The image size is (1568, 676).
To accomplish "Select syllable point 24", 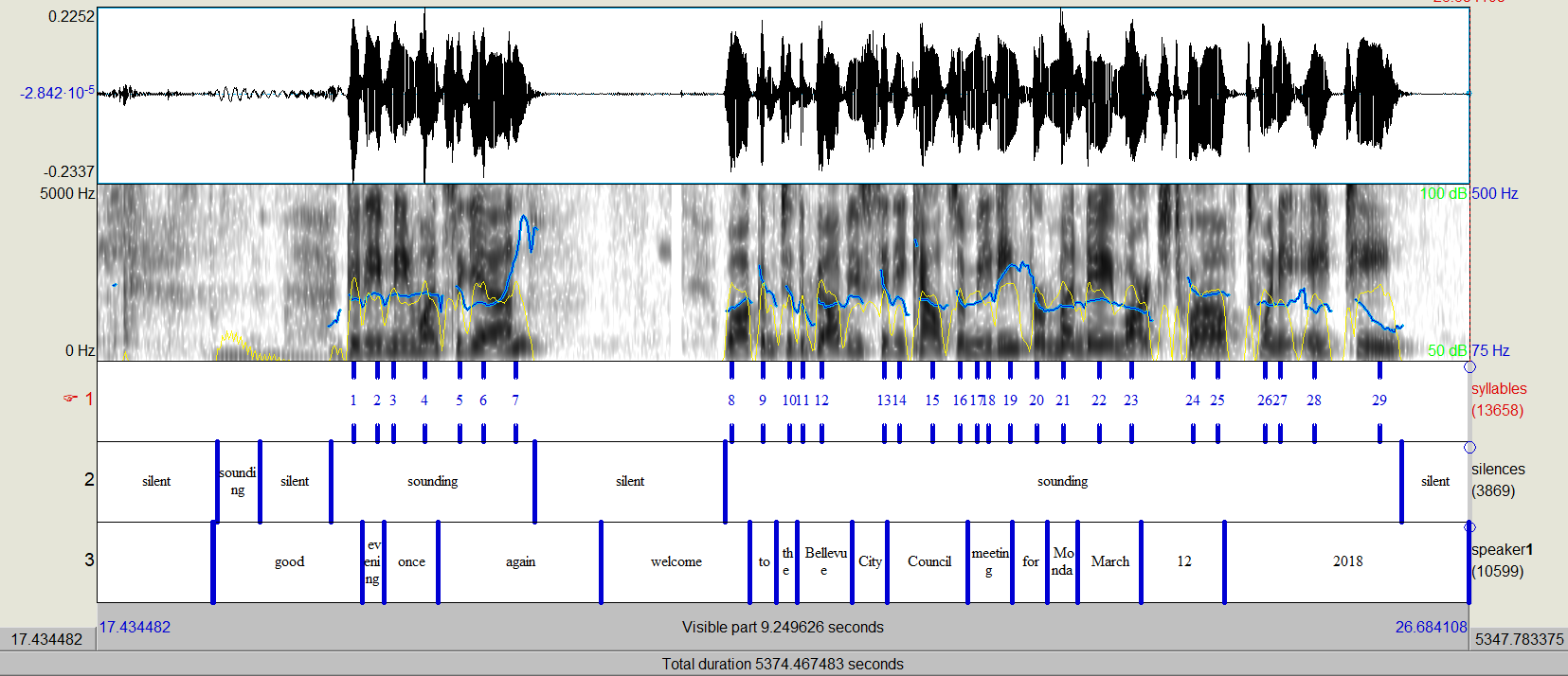I will click(x=1193, y=400).
